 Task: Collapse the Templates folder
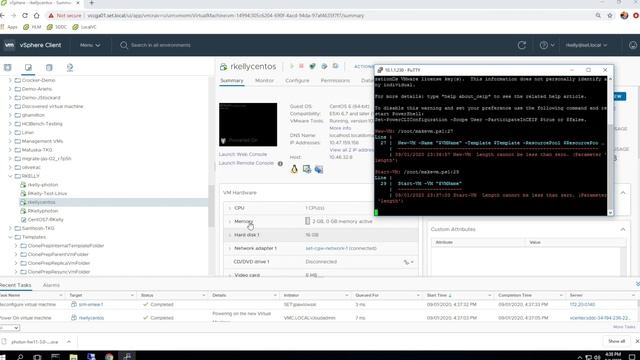(x=10, y=237)
